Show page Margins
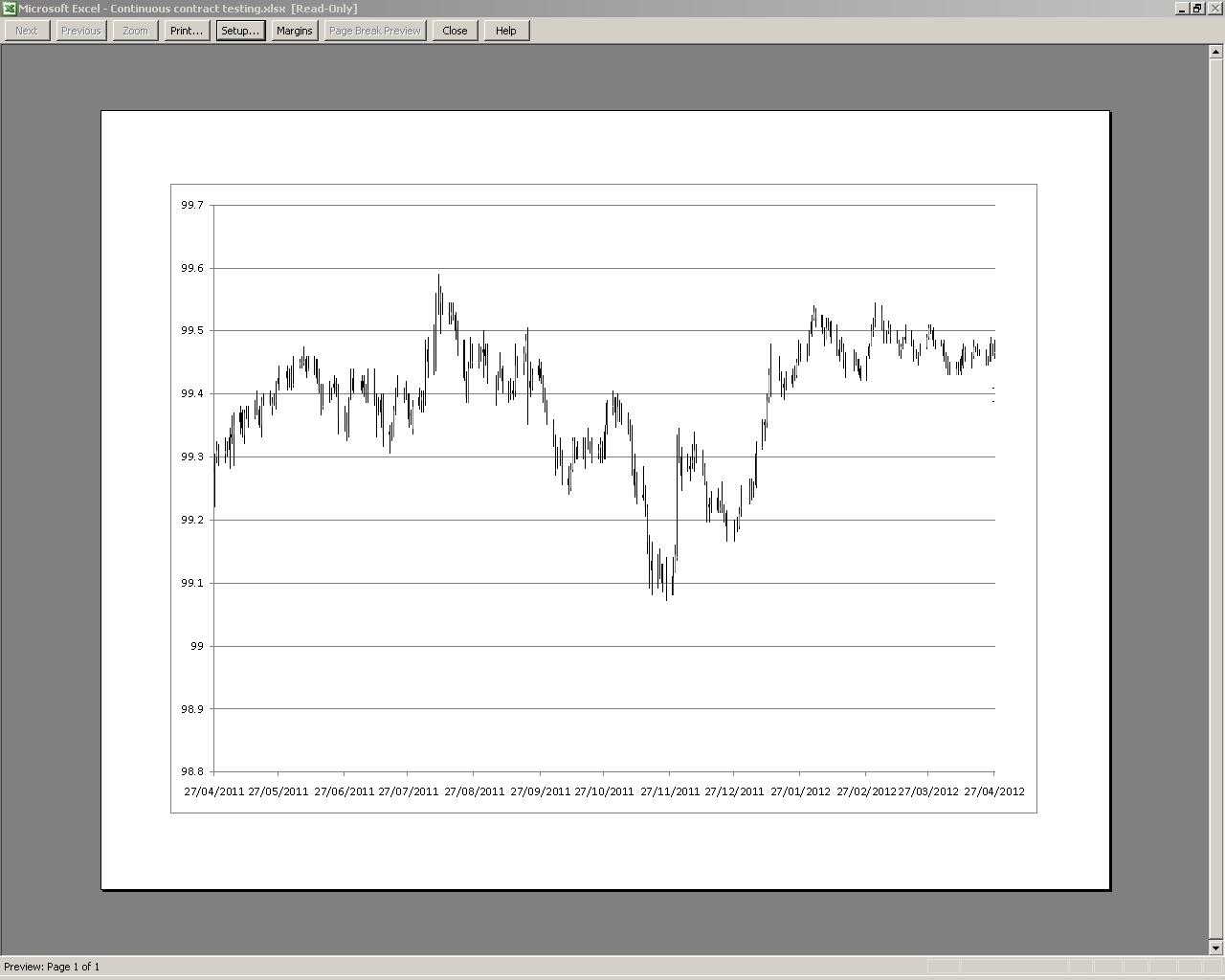The image size is (1225, 980). click(295, 31)
